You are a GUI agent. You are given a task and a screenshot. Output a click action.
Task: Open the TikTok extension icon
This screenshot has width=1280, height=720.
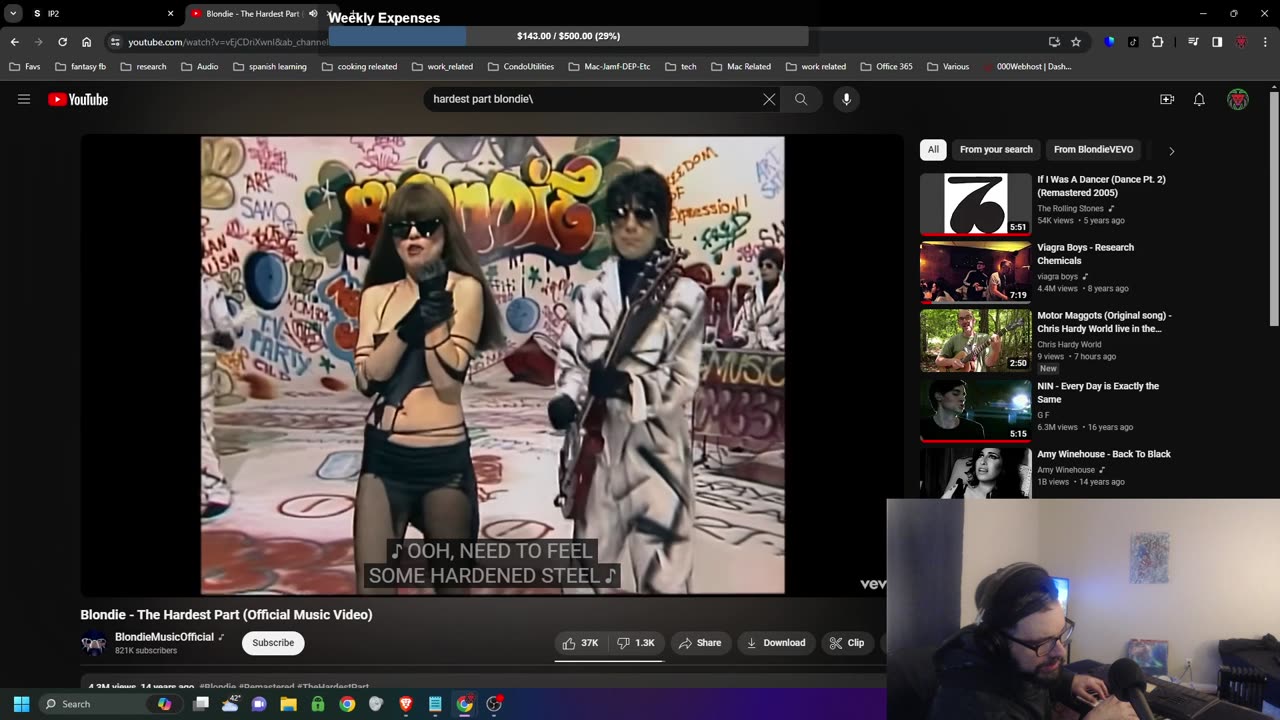pyautogui.click(x=1133, y=42)
